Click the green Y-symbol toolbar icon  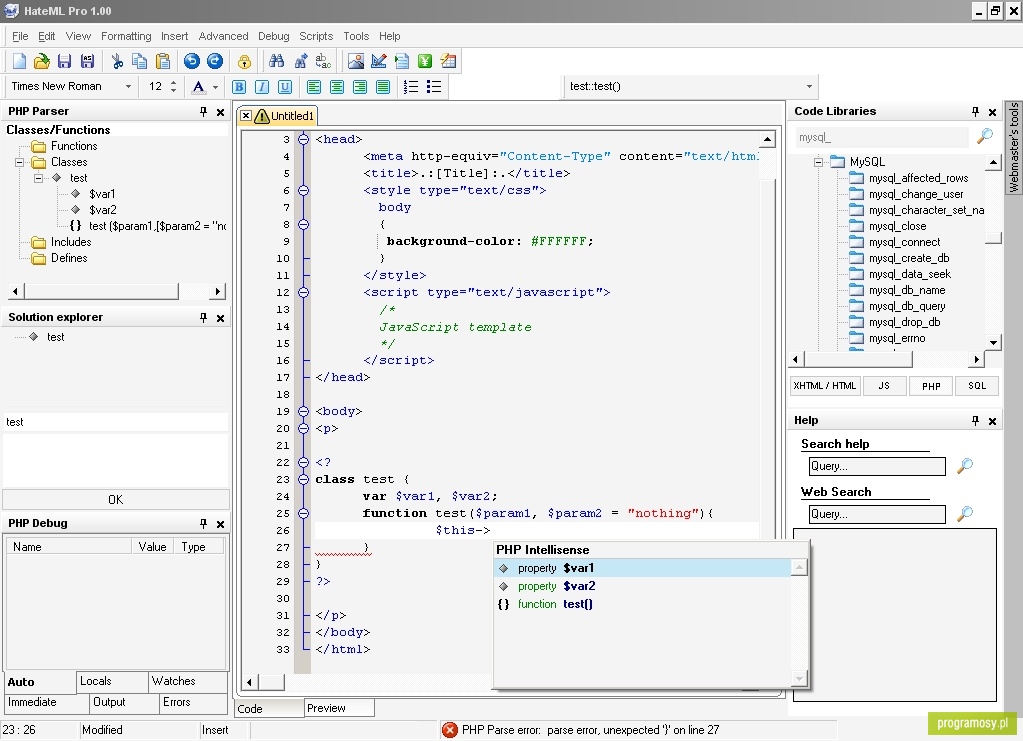[x=425, y=61]
